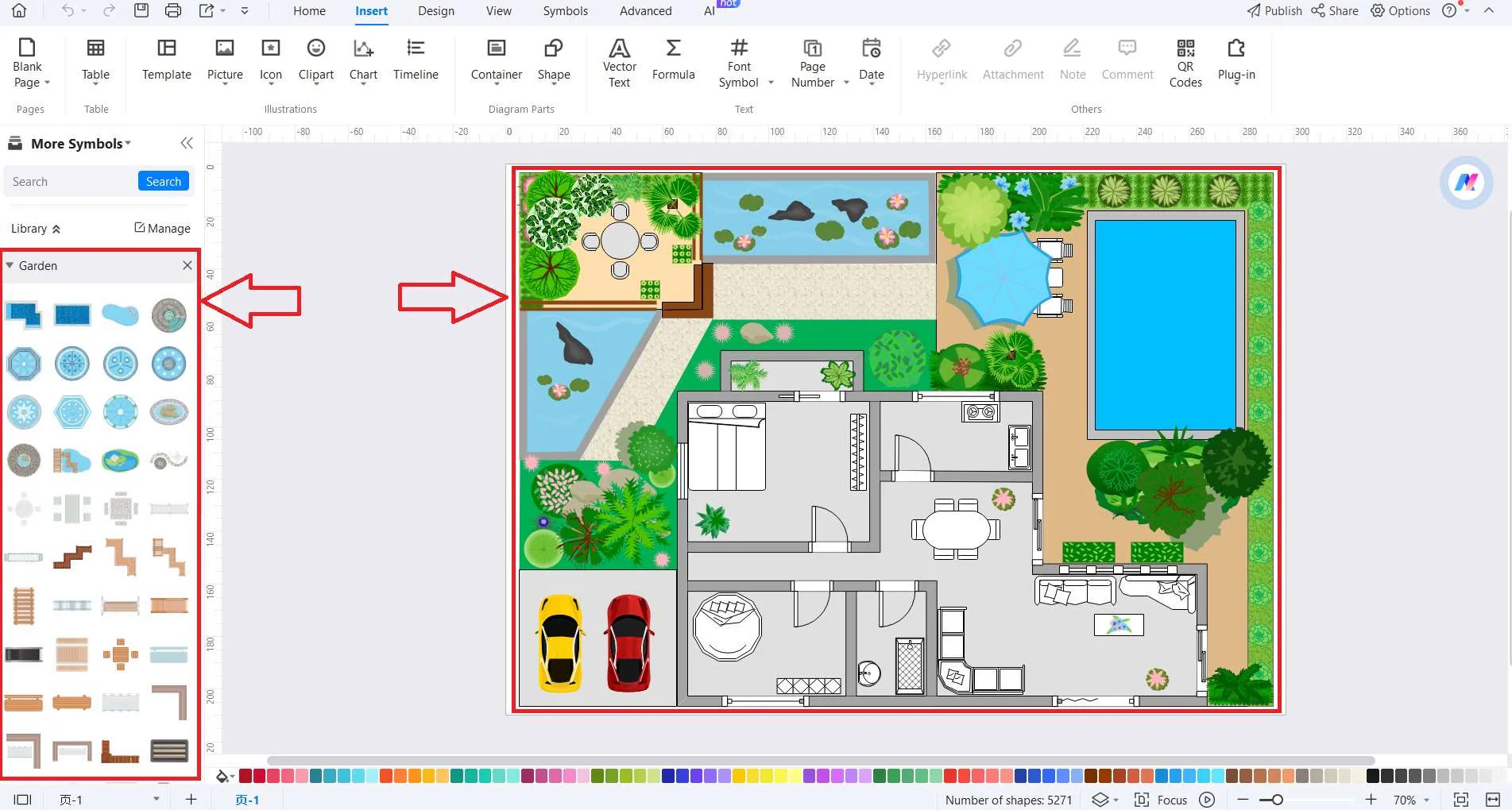Viewport: 1512px width, 810px height.
Task: Click the Play presentation icon in status bar
Action: (1207, 800)
